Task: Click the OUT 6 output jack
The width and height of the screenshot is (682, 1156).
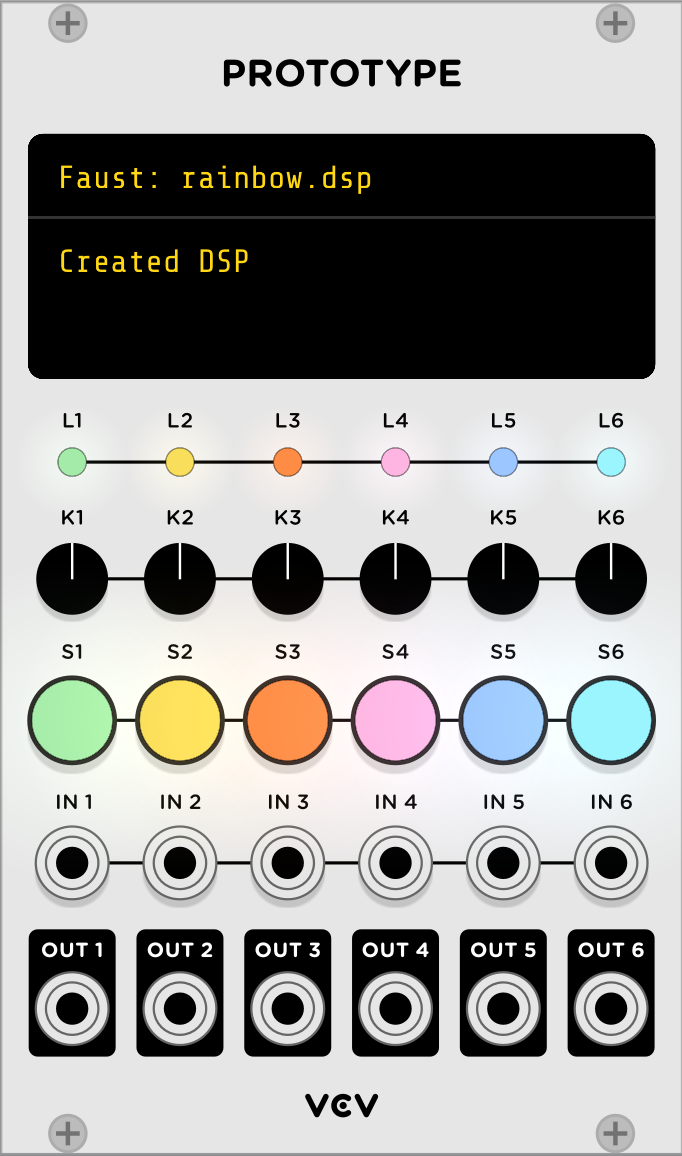Action: 611,1008
